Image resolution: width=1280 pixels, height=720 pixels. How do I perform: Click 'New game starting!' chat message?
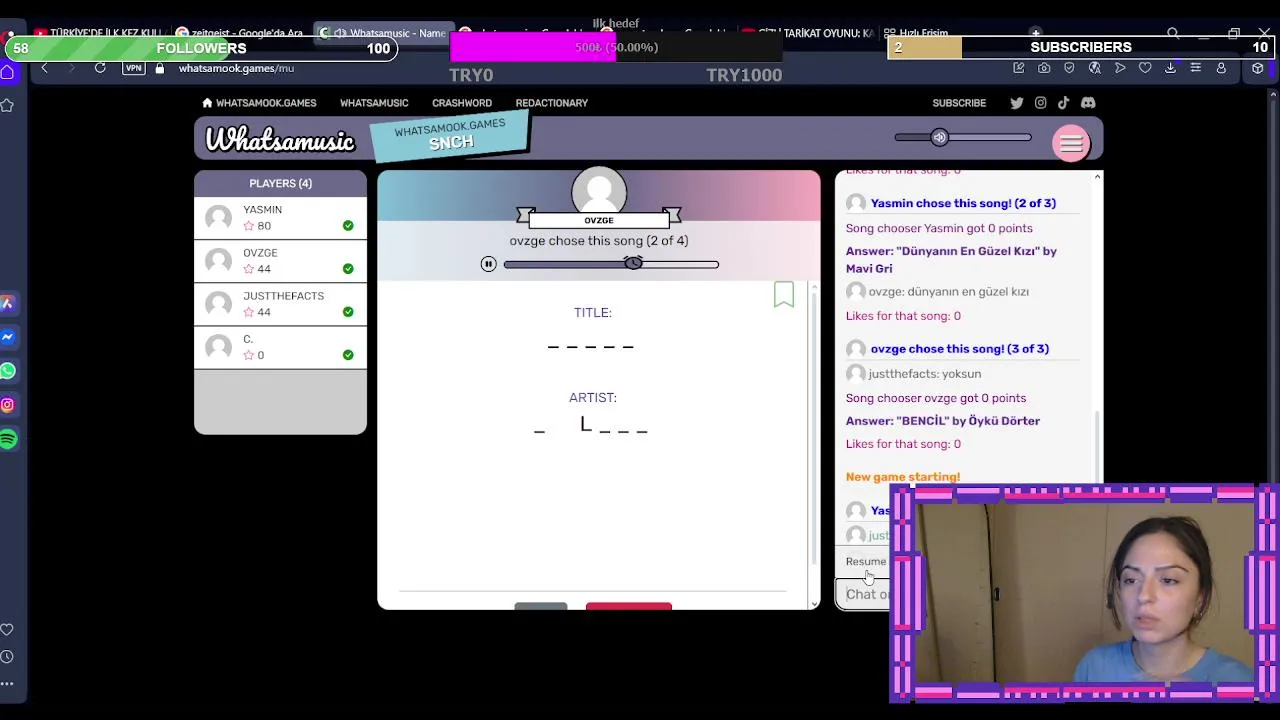903,477
